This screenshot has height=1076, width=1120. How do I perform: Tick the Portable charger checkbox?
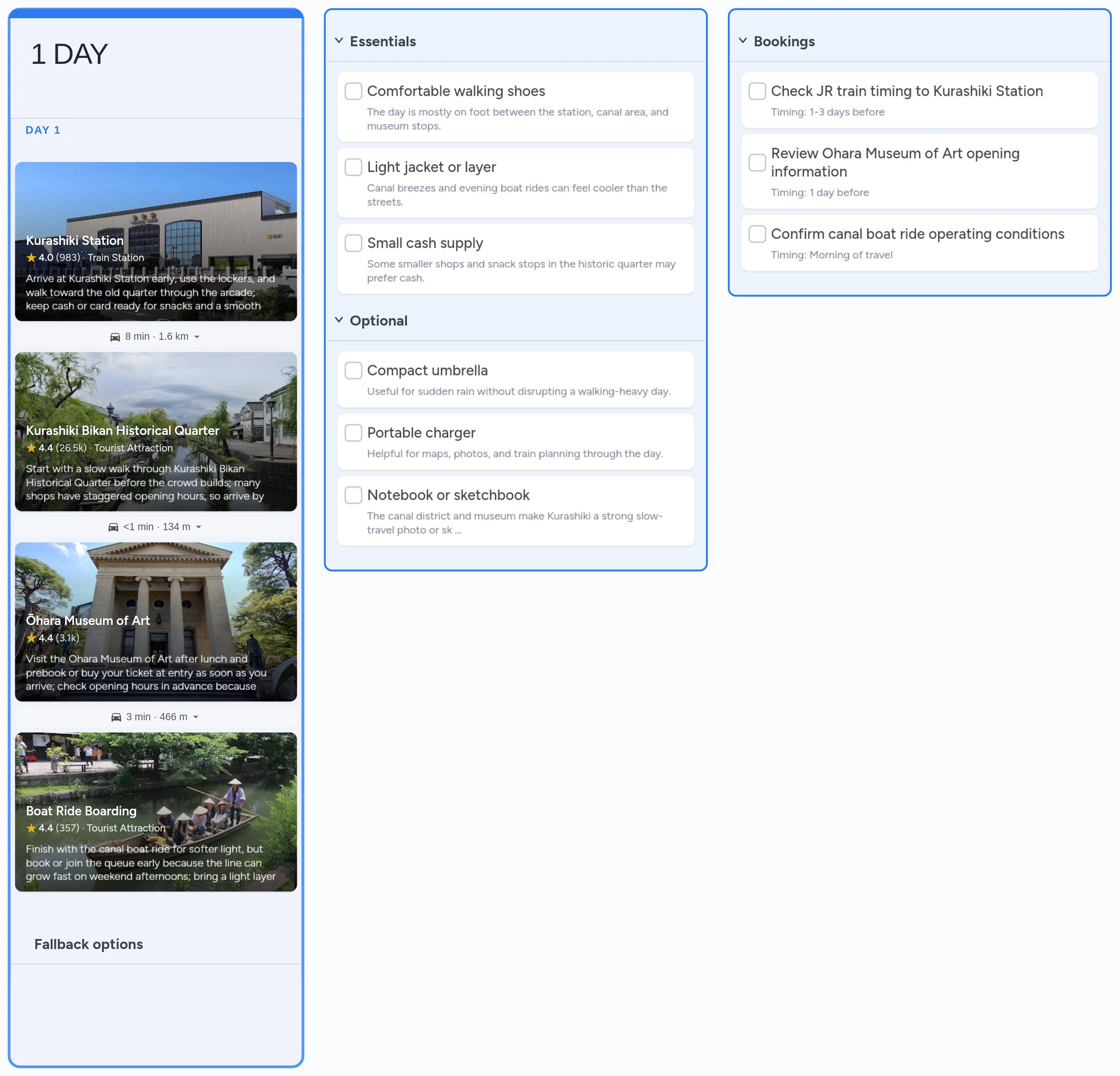click(353, 433)
